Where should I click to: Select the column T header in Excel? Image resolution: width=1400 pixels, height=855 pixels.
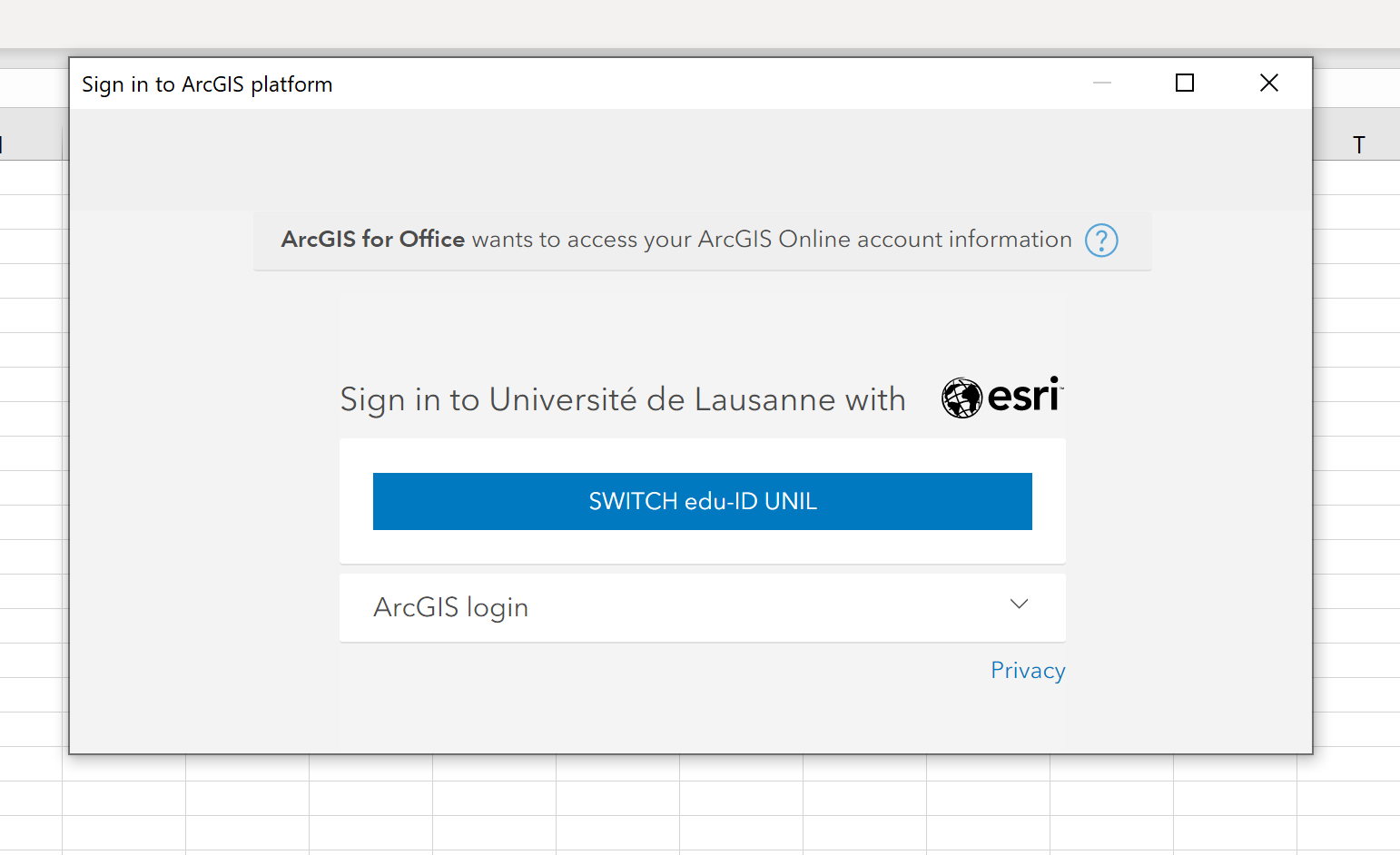coord(1358,145)
